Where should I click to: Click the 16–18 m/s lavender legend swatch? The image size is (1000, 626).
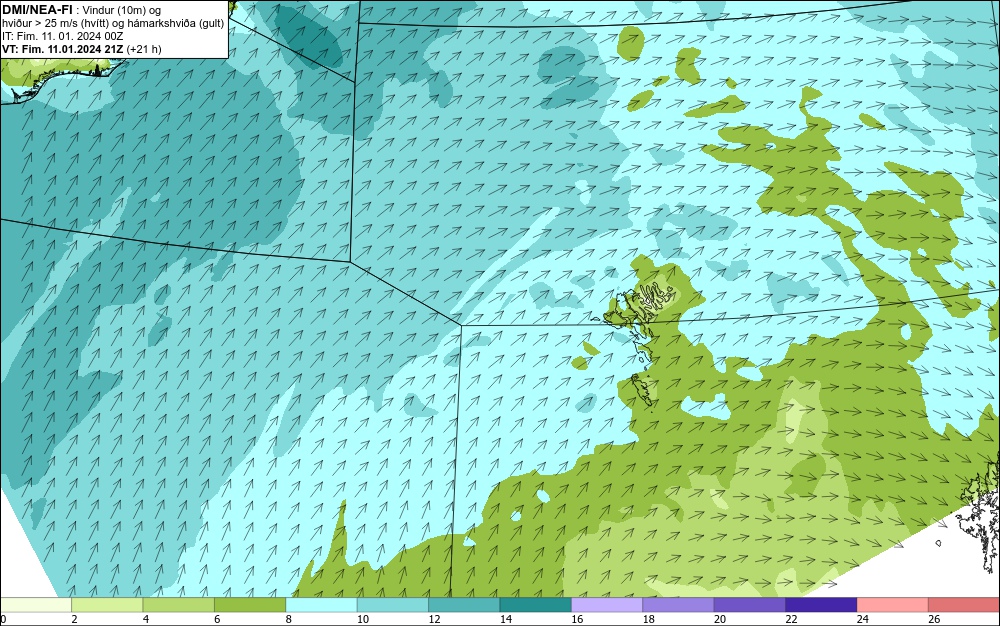click(x=607, y=605)
